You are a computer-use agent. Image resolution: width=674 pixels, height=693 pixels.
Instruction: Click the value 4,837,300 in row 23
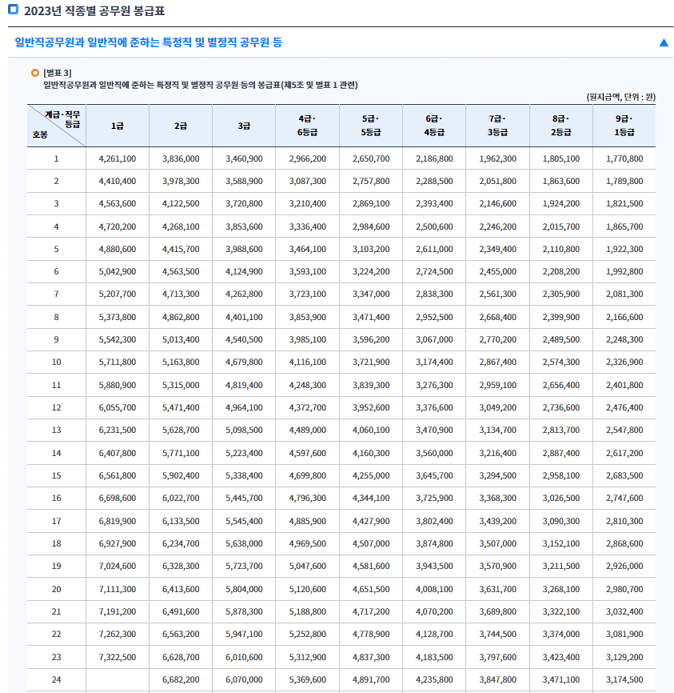[x=371, y=658]
